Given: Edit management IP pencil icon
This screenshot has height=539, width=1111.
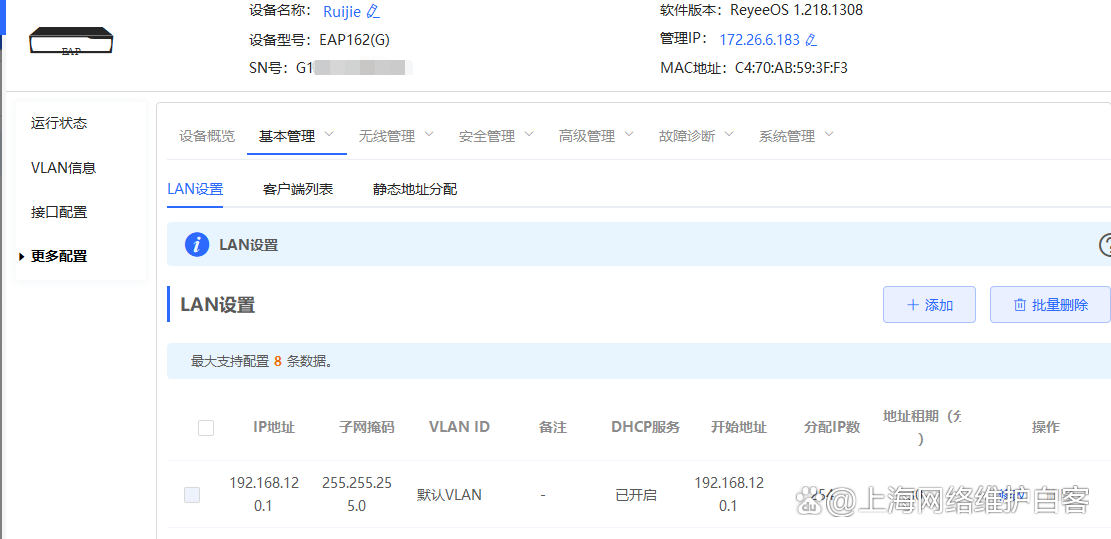Looking at the screenshot, I should (812, 40).
